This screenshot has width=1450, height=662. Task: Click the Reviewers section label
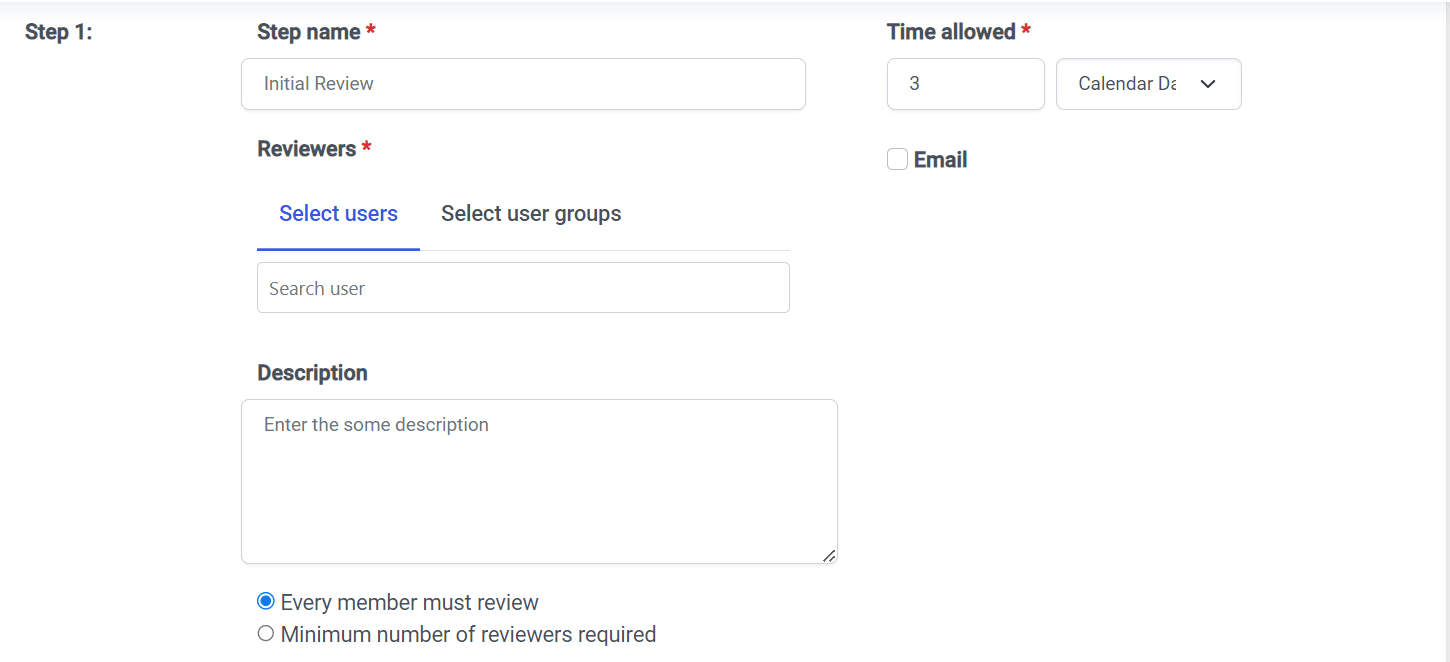click(x=306, y=149)
